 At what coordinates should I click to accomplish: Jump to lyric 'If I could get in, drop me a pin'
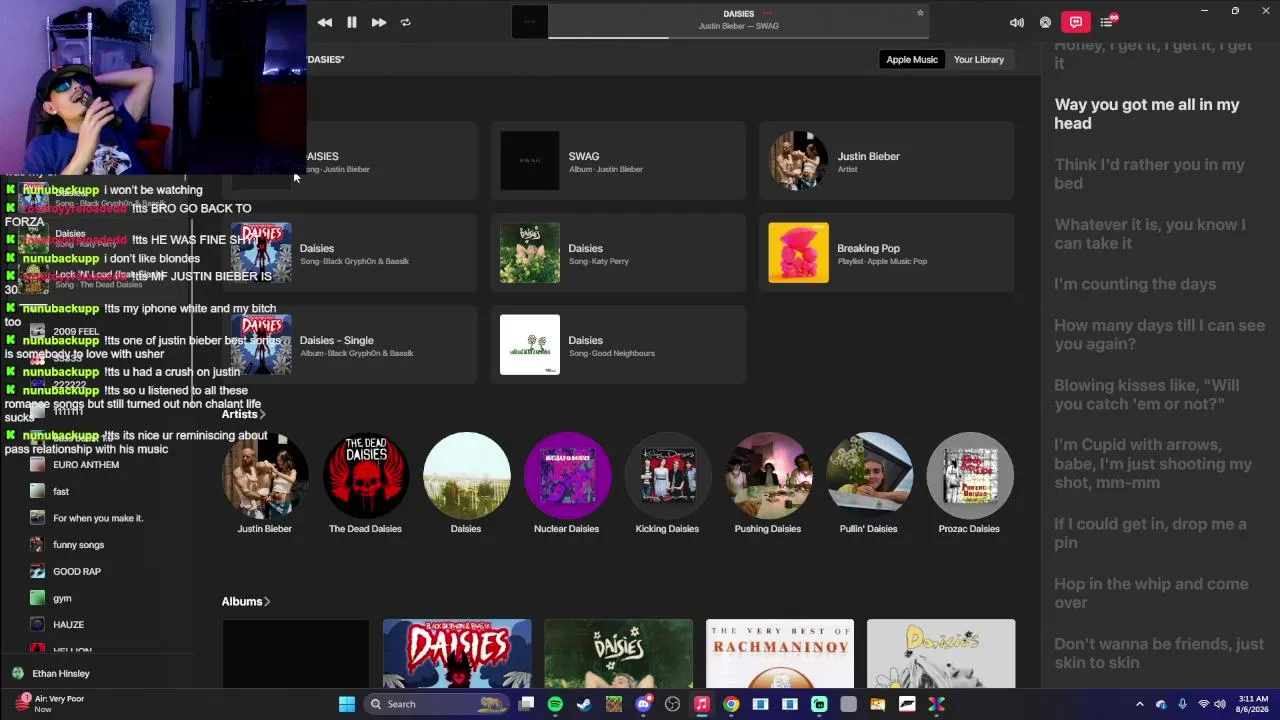pyautogui.click(x=1150, y=533)
